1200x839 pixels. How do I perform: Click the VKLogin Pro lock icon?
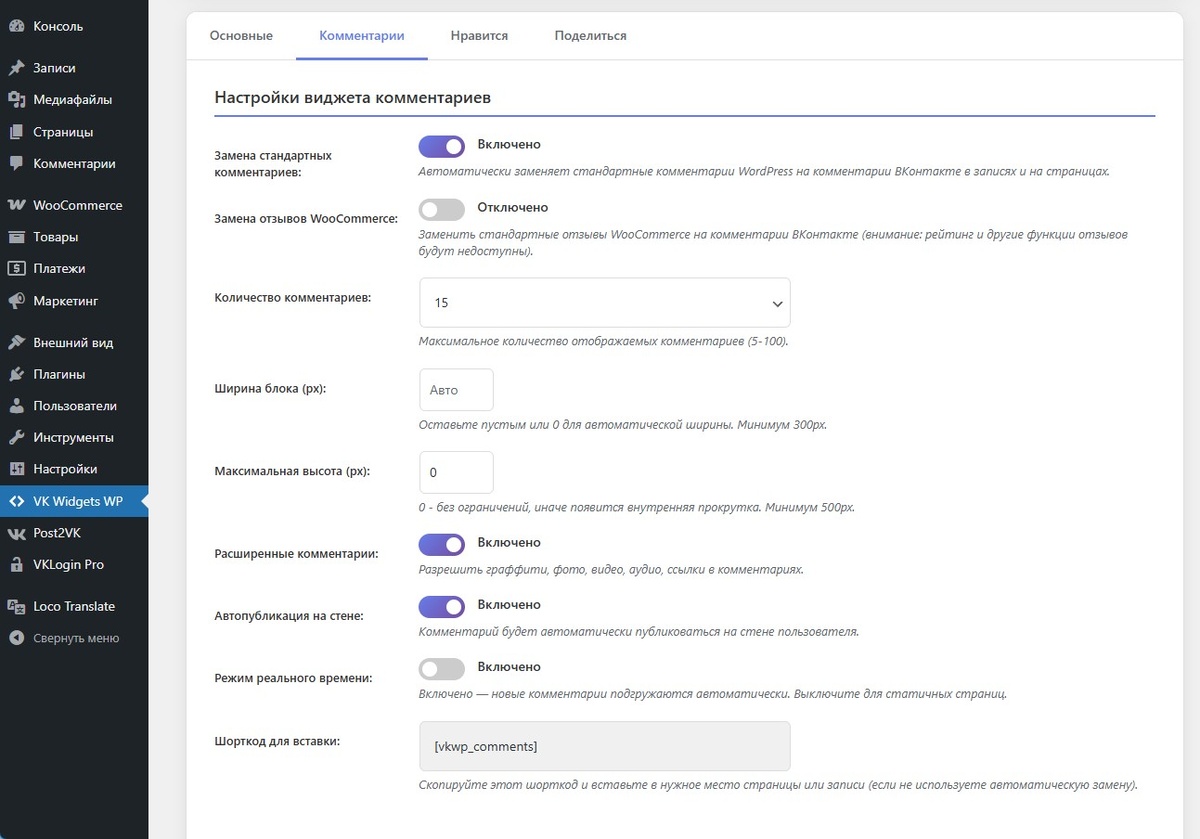click(16, 564)
